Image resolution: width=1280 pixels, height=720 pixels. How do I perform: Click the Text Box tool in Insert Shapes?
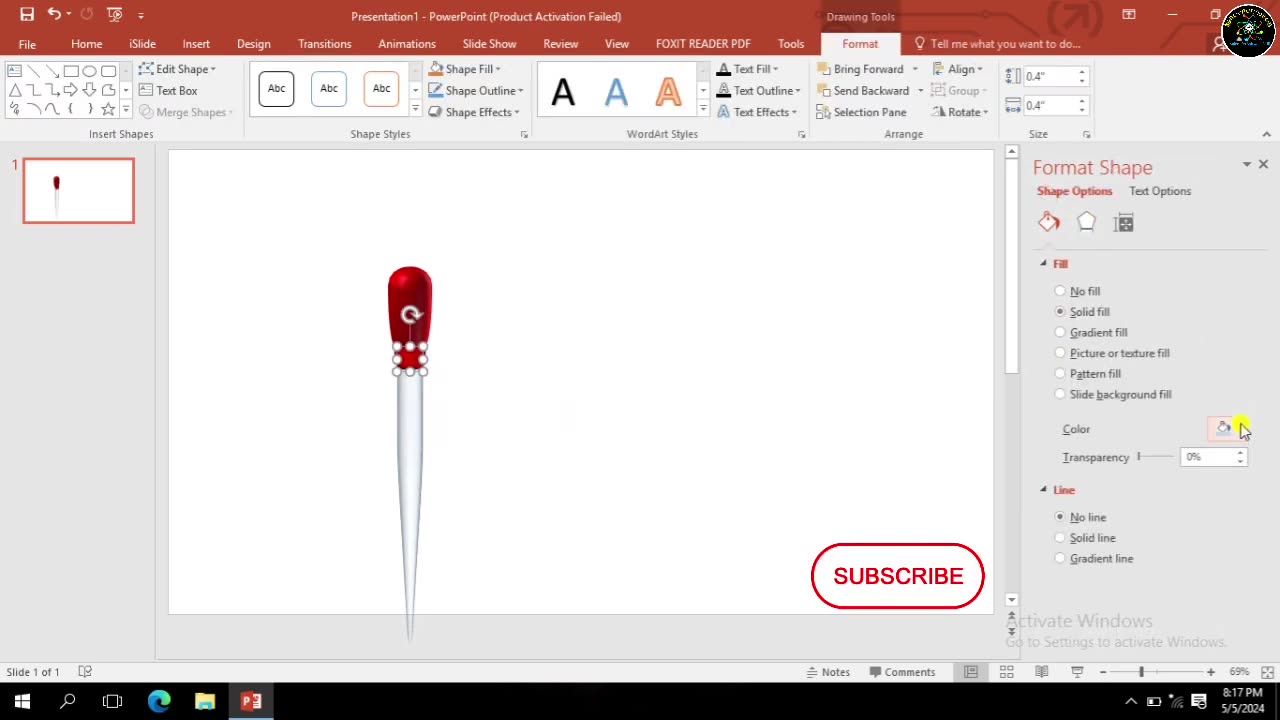coord(168,91)
